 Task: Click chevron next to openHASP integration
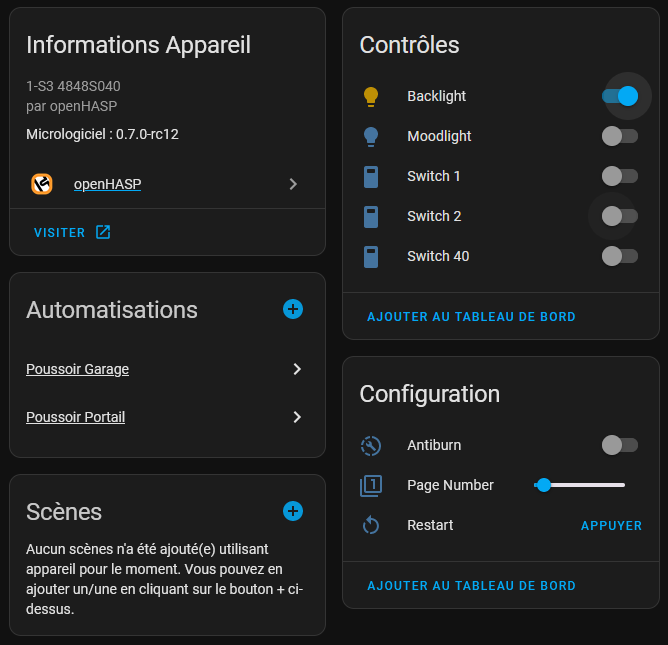(x=293, y=184)
